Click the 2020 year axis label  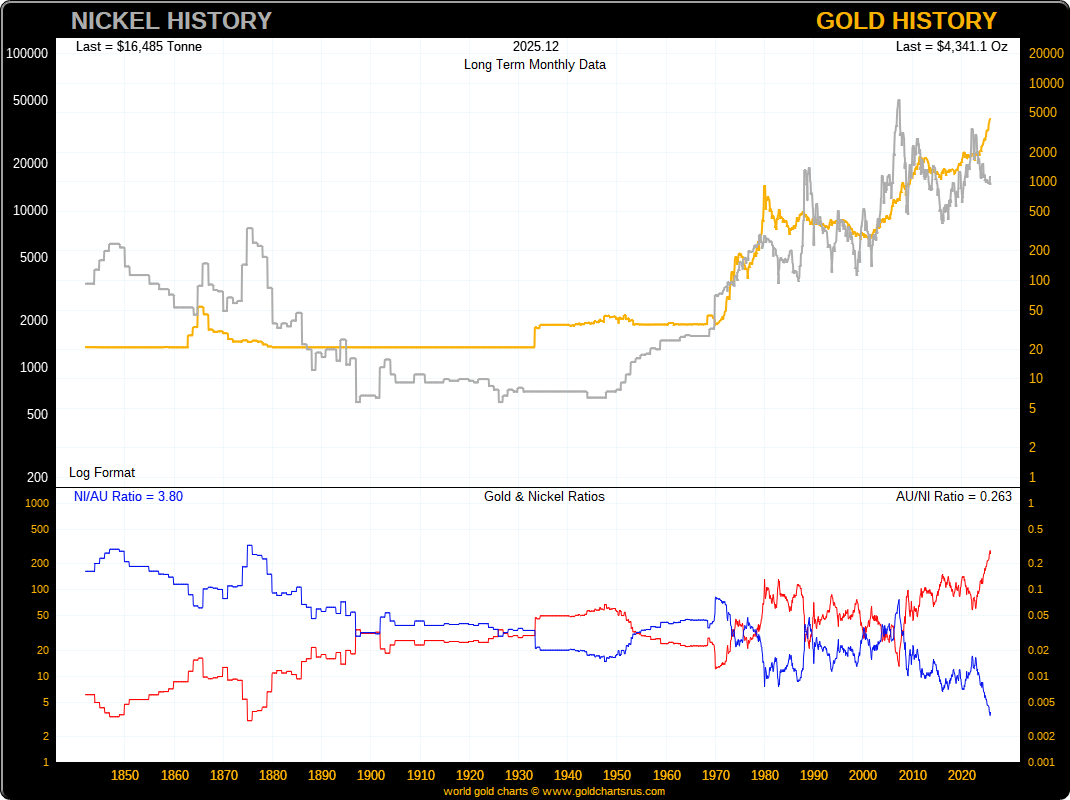pos(961,775)
